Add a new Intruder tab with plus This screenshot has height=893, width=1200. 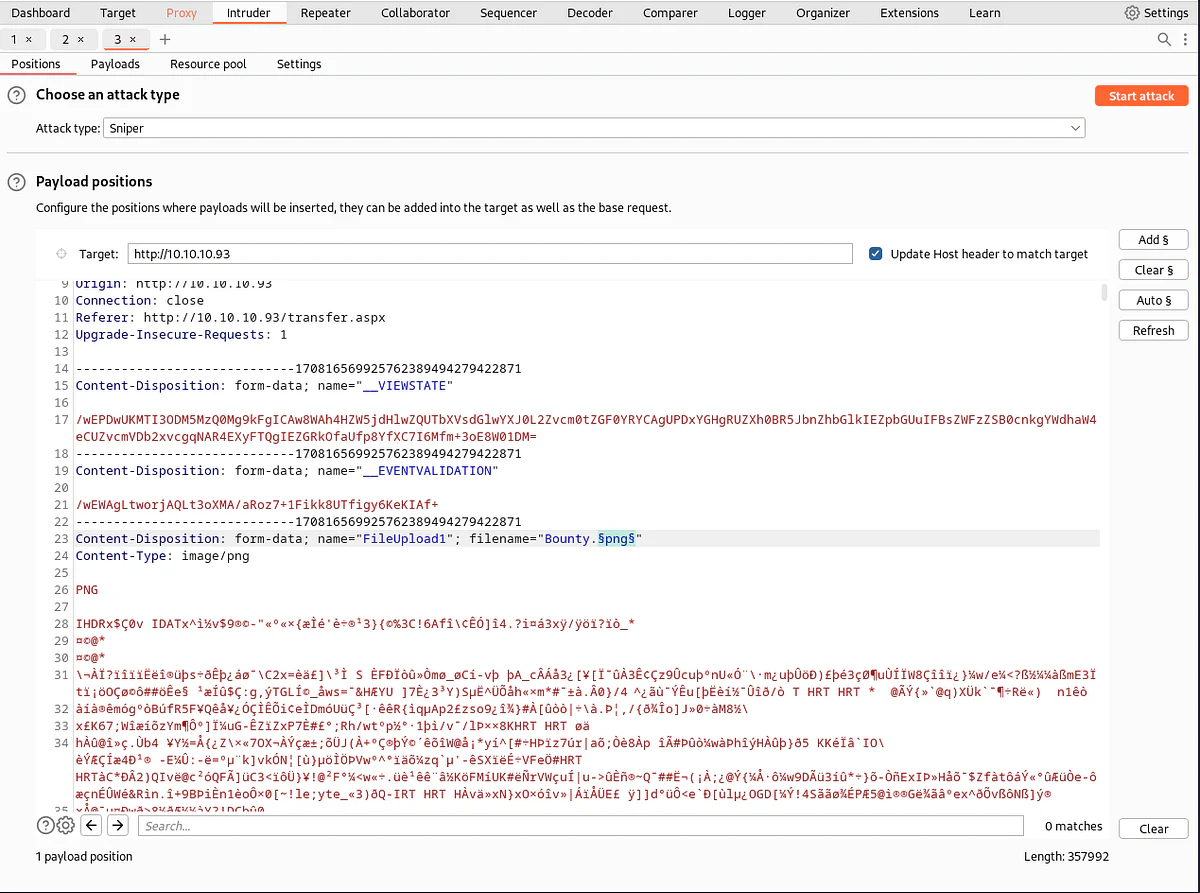pos(165,39)
